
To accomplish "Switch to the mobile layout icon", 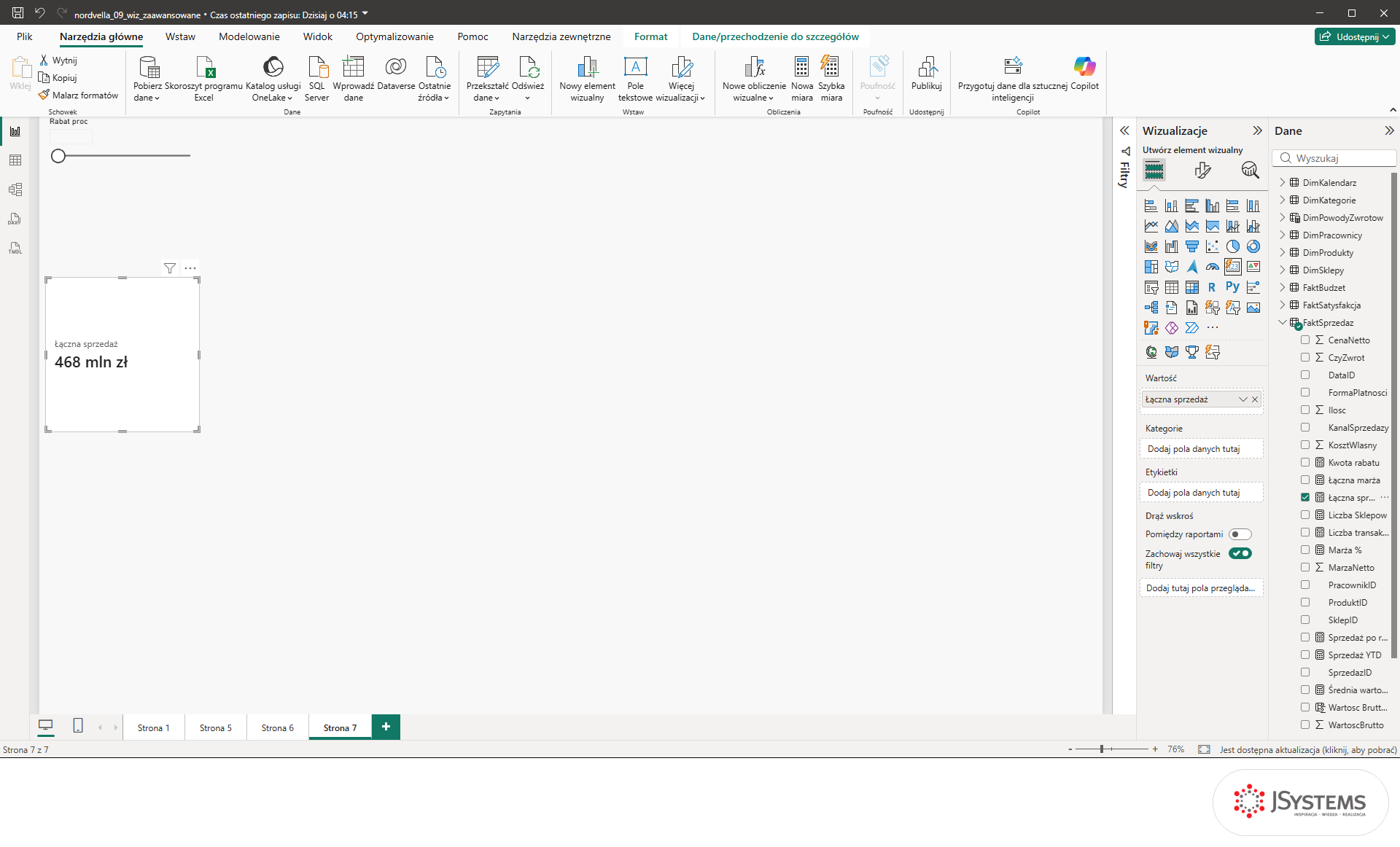I will pos(78,726).
